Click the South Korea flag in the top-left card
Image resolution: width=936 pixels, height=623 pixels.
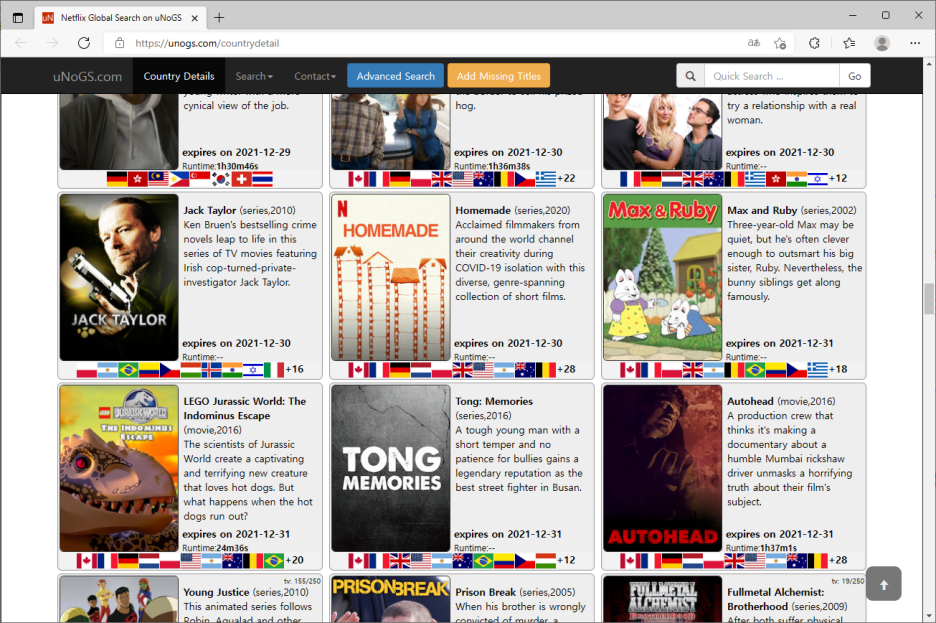click(221, 179)
